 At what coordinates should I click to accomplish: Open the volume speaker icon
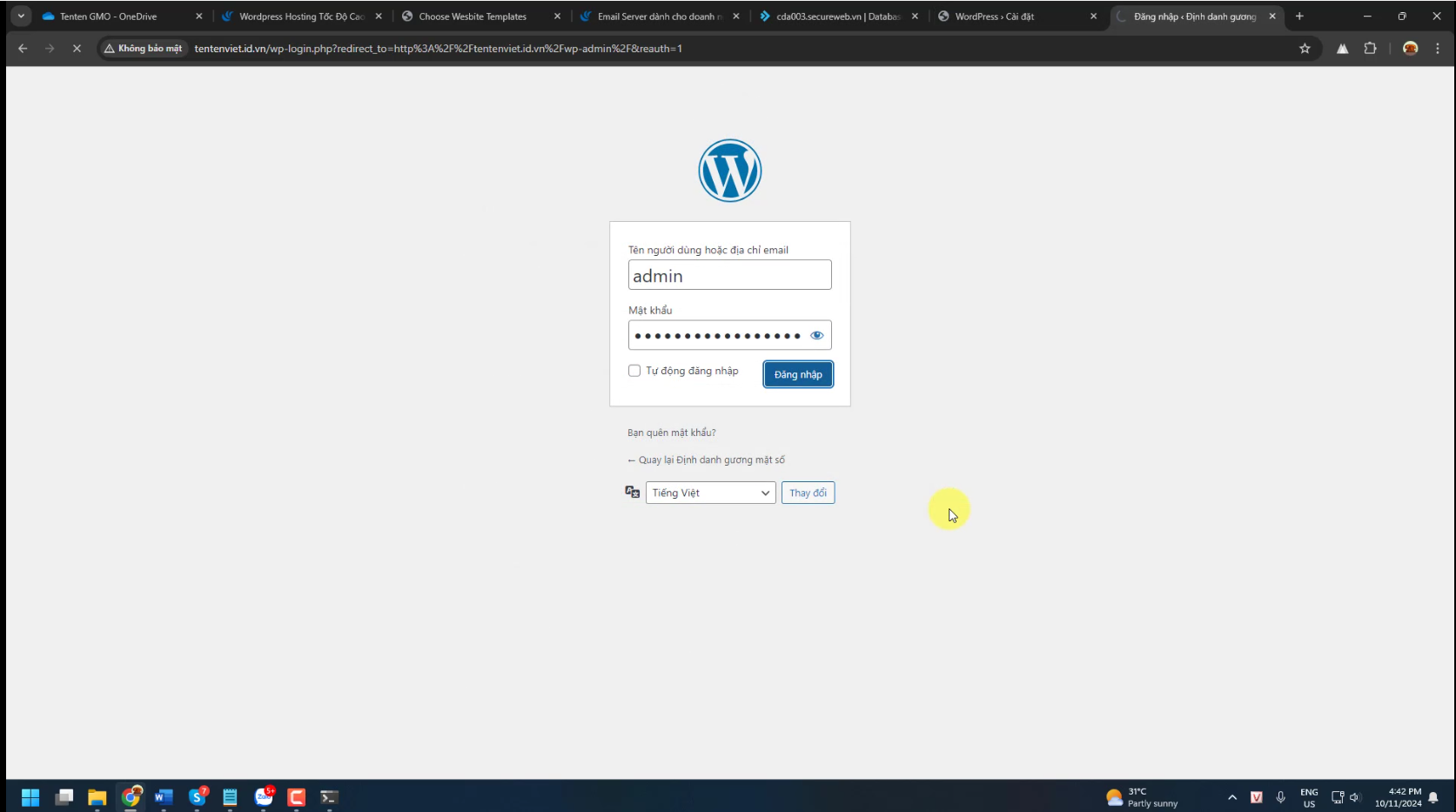[x=1355, y=797]
